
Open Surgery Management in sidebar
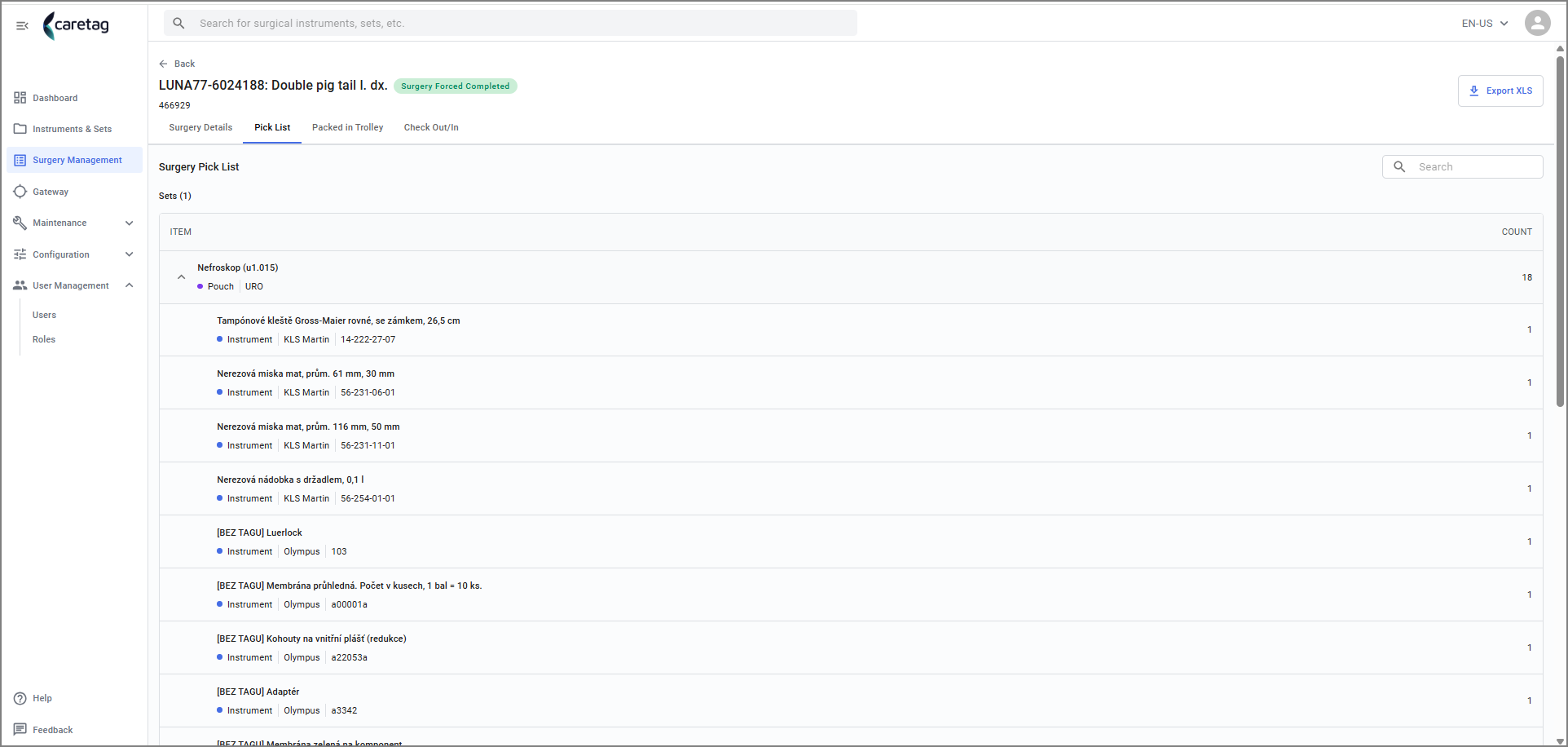tap(74, 160)
